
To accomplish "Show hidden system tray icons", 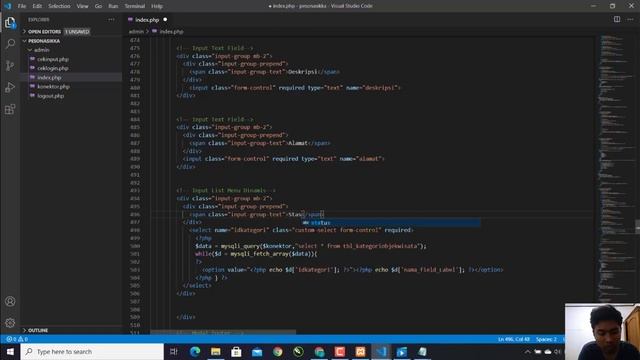I will [x=527, y=351].
